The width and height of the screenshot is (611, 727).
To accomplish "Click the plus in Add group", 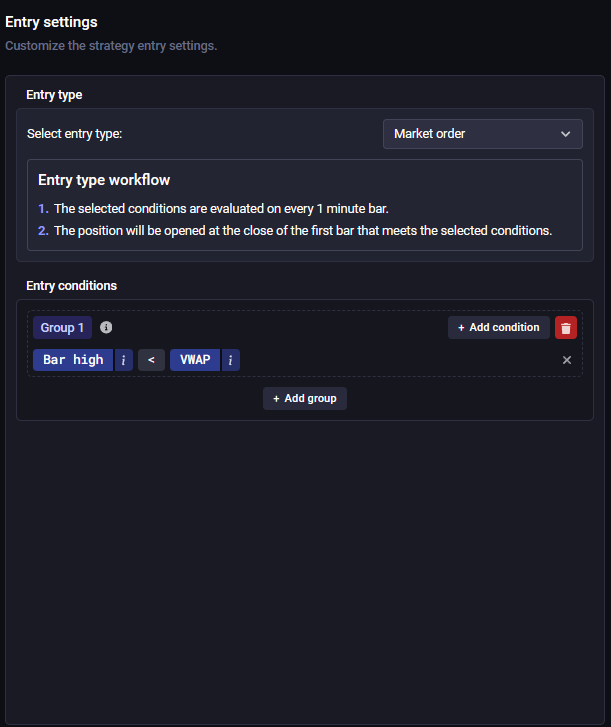I will (x=276, y=399).
